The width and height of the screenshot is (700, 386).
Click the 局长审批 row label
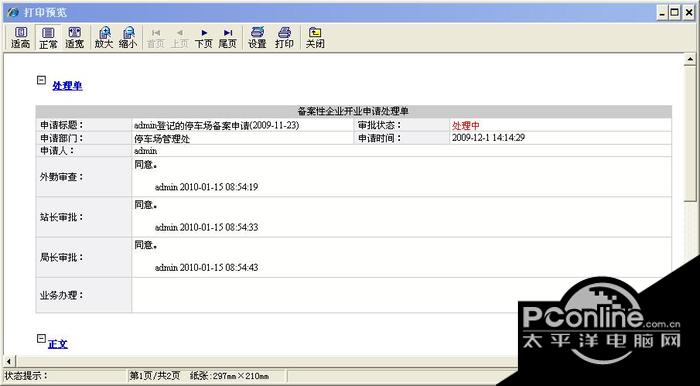[62, 257]
